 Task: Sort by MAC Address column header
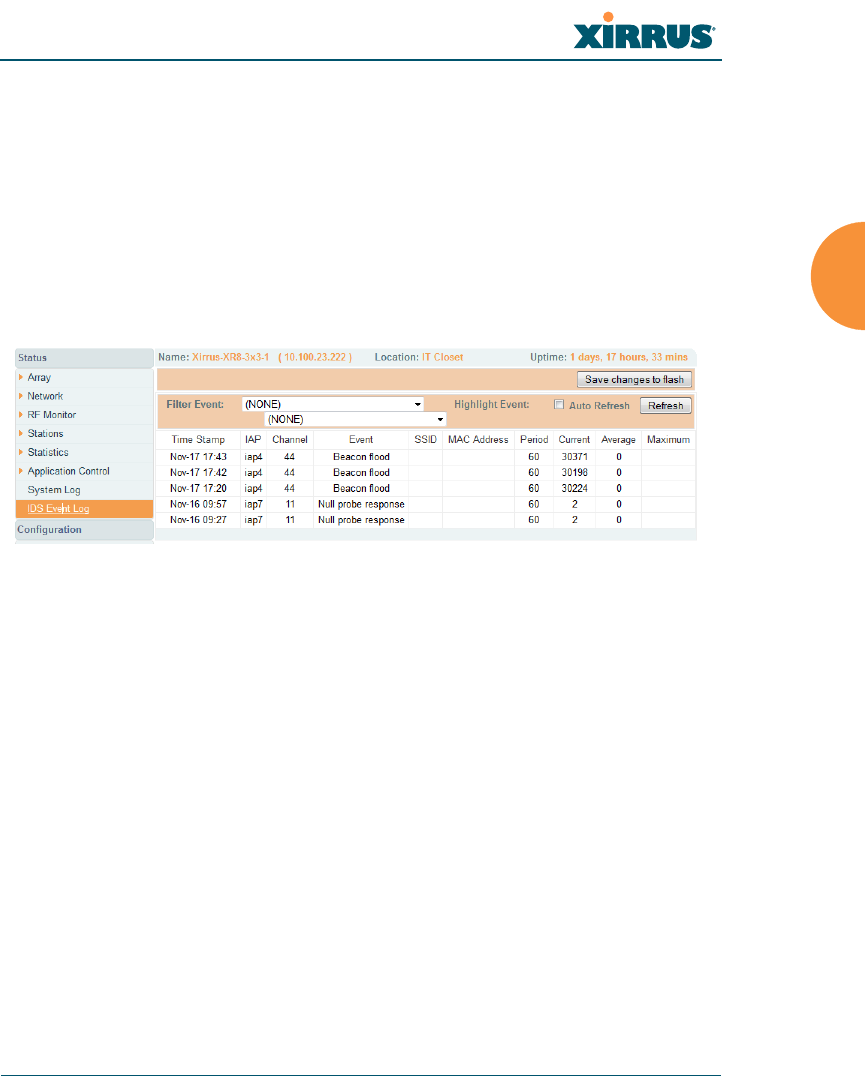pyautogui.click(x=478, y=439)
